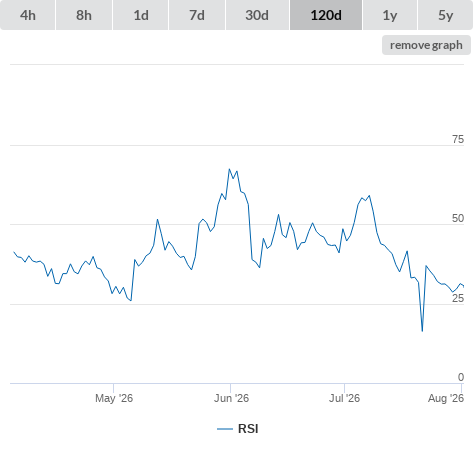Choose the 7d range tab

click(197, 15)
